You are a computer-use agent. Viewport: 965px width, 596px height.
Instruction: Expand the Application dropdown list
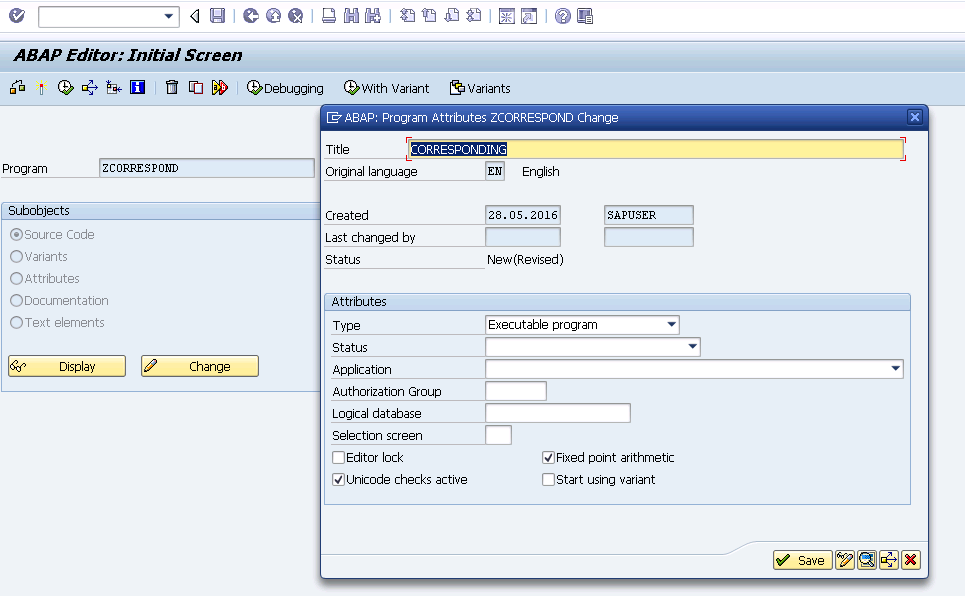(x=893, y=368)
